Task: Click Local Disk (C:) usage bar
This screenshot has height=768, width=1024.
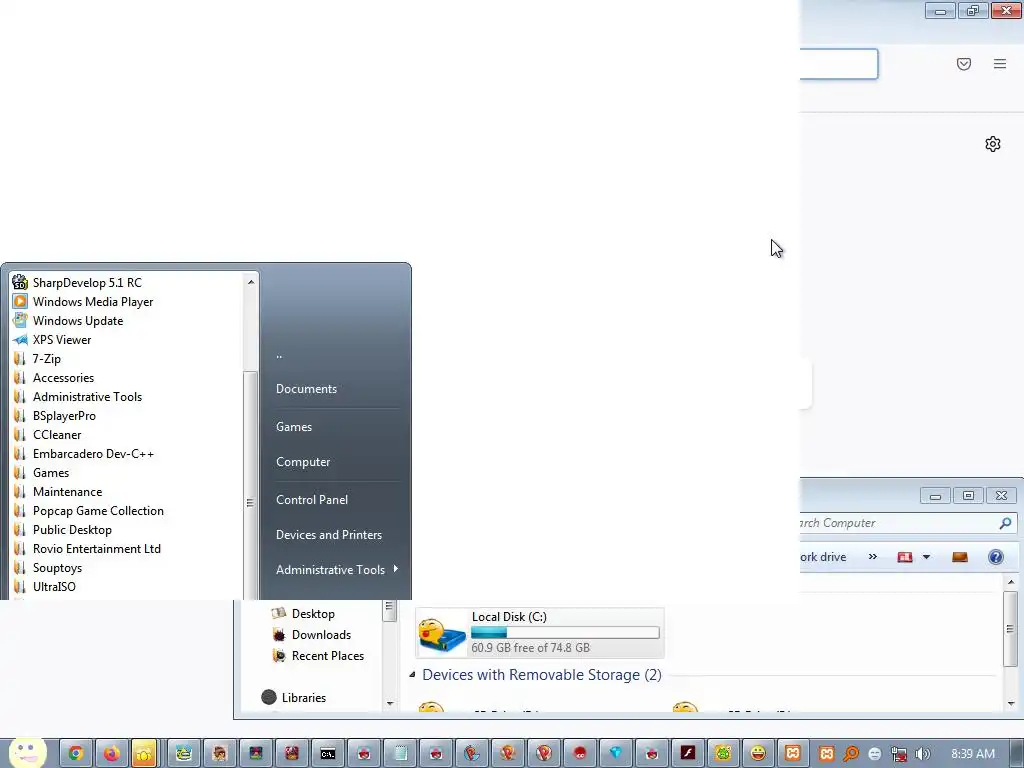Action: pos(565,632)
